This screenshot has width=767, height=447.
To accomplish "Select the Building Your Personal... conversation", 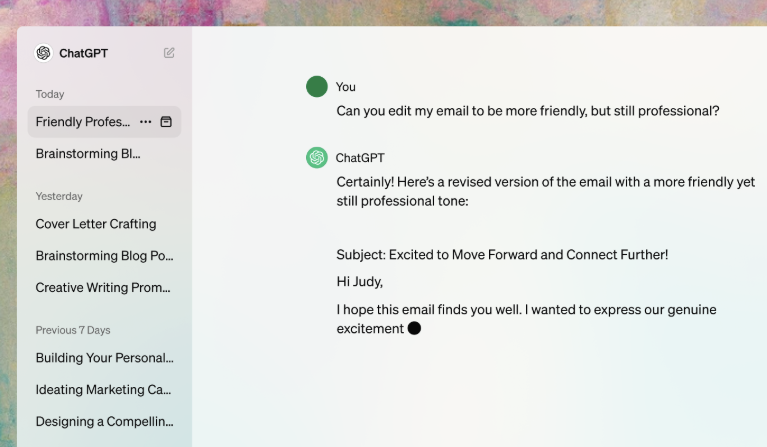I will pos(105,358).
